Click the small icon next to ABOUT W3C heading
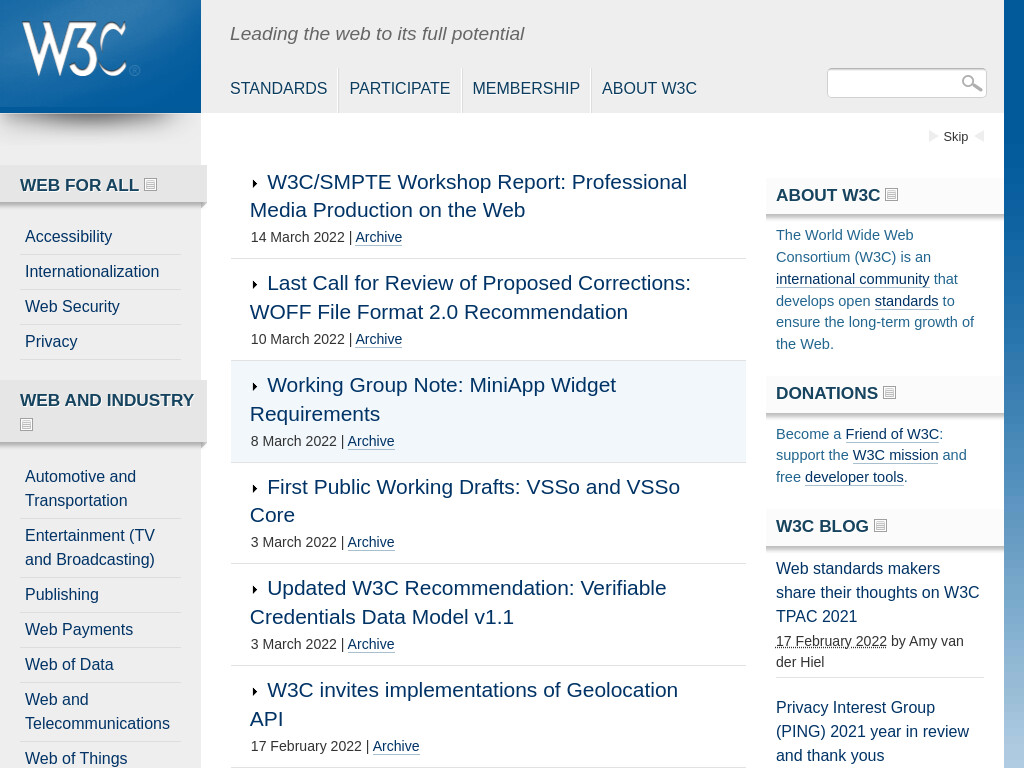The image size is (1024, 768). click(x=891, y=195)
